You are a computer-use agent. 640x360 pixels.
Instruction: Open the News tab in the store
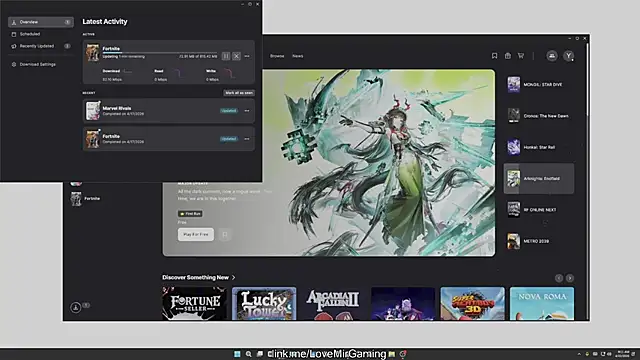tap(298, 56)
